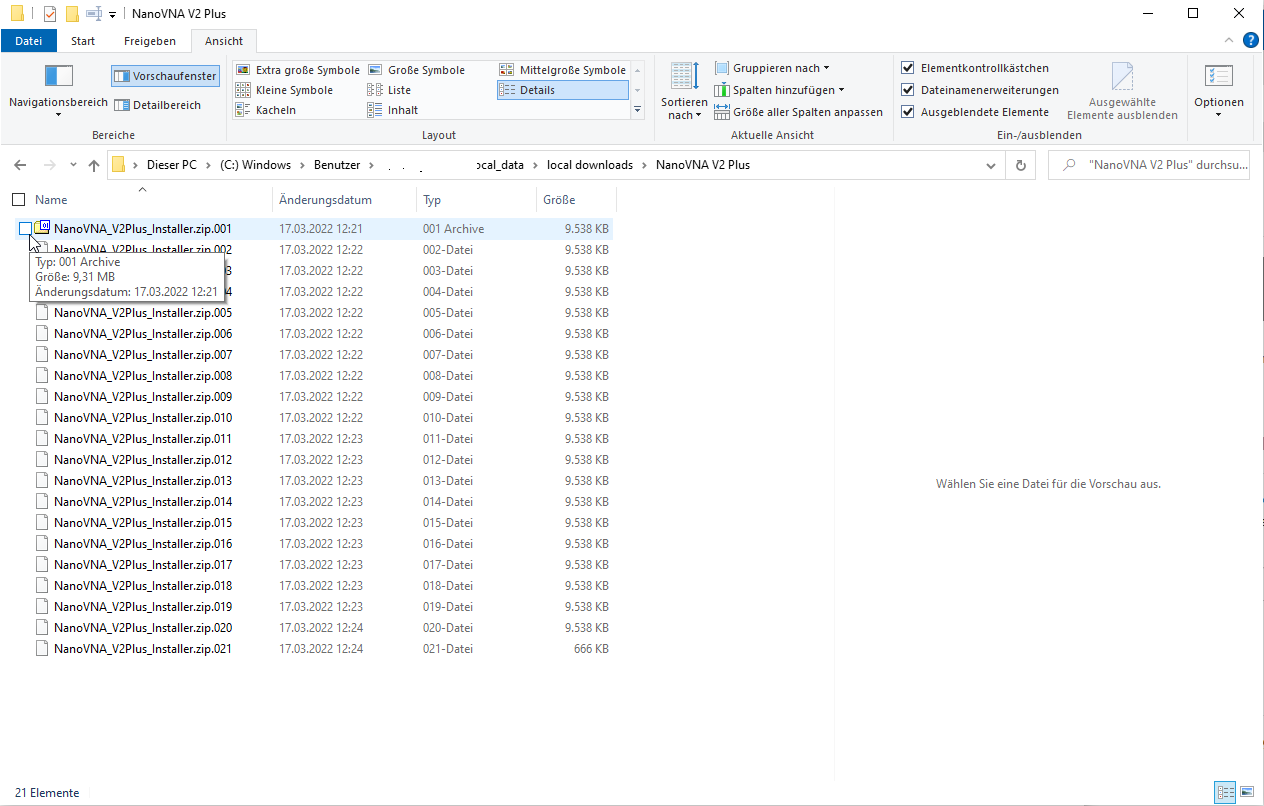Click the folder icon in address bar
Viewport: 1264px width, 806px height.
click(119, 165)
